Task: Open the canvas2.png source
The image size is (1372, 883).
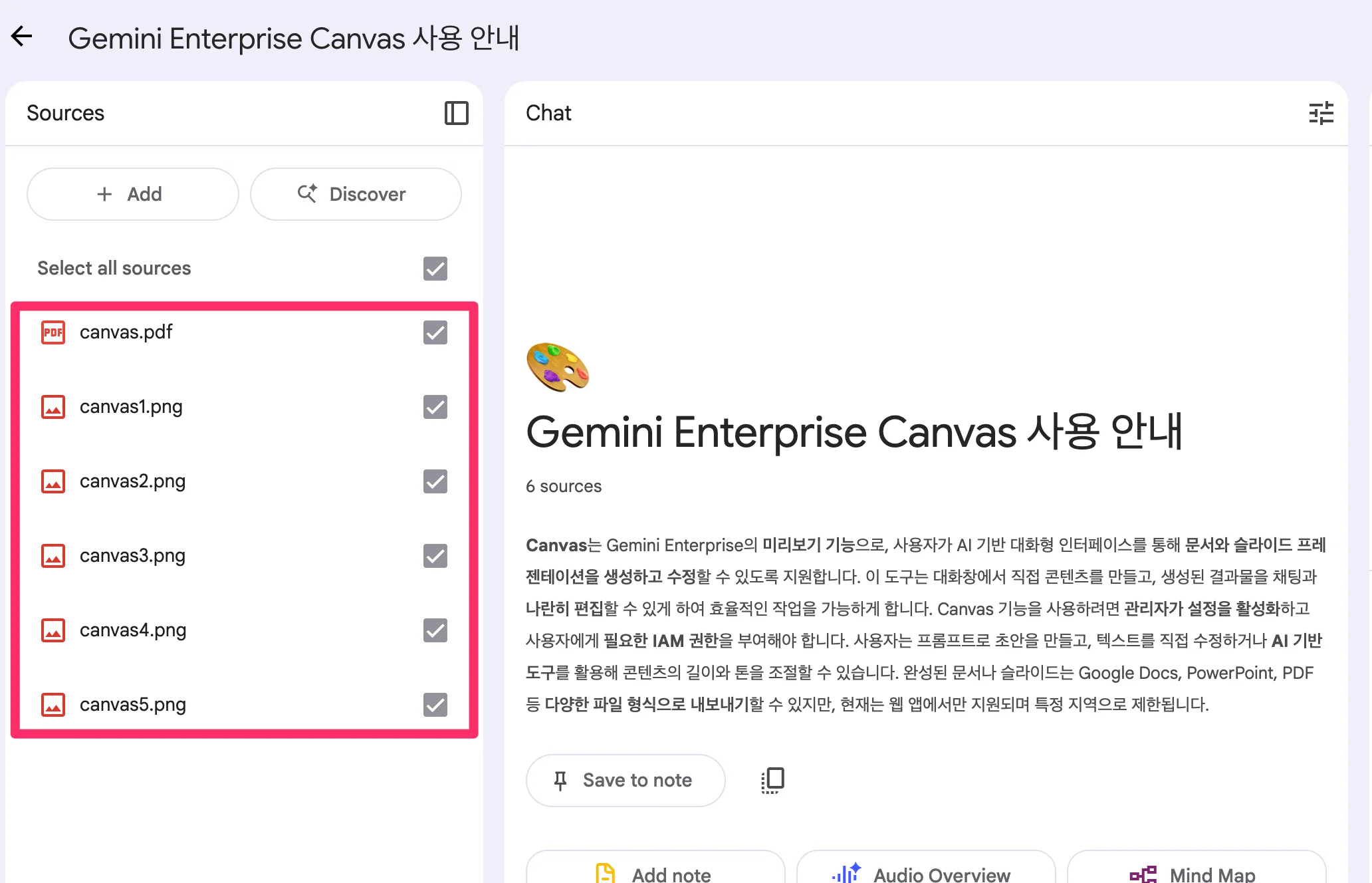Action: coord(132,481)
